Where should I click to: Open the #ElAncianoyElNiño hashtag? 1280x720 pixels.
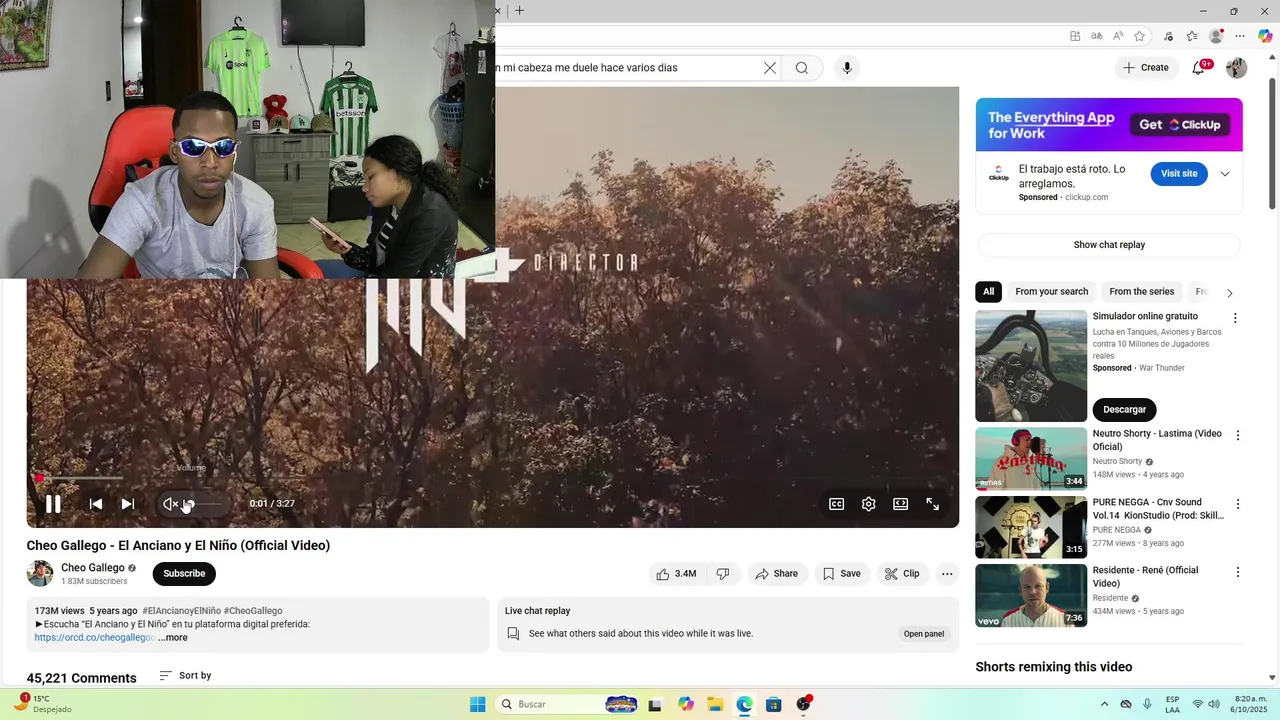click(x=181, y=611)
